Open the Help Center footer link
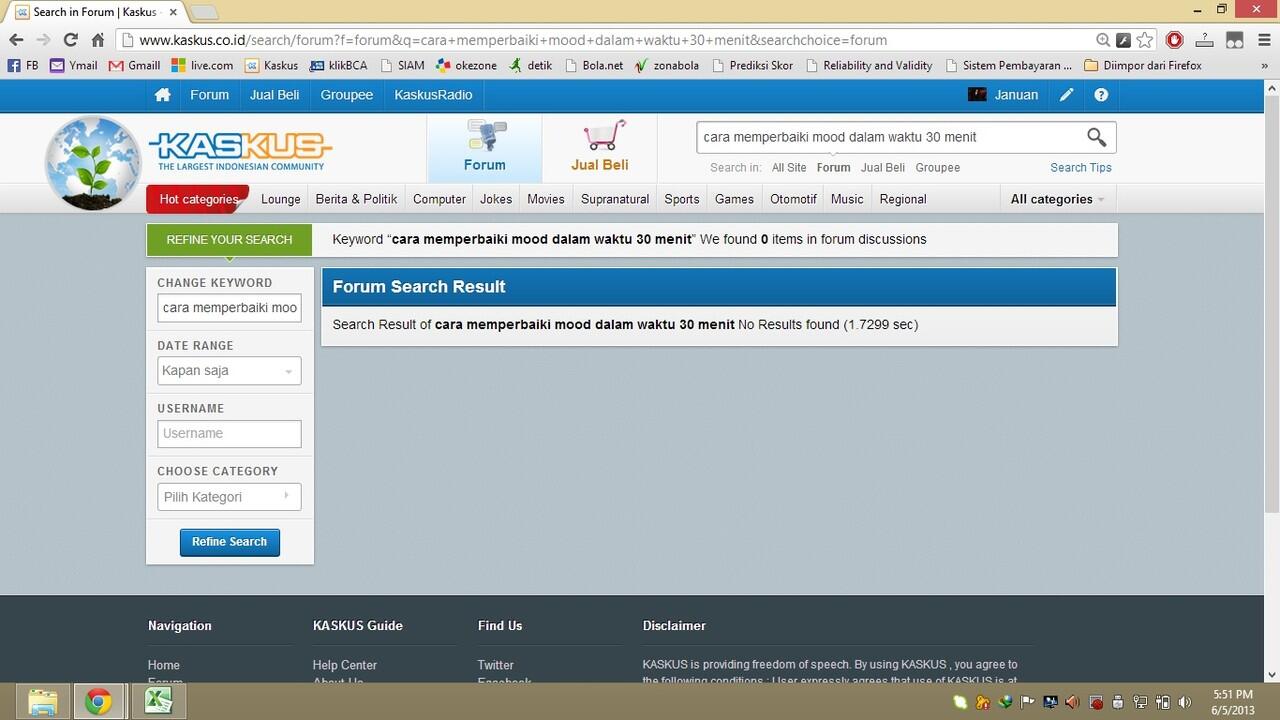Viewport: 1280px width, 720px height. click(345, 665)
